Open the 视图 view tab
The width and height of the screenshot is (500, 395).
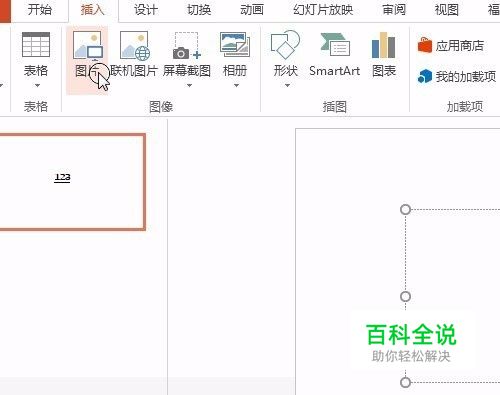point(447,10)
